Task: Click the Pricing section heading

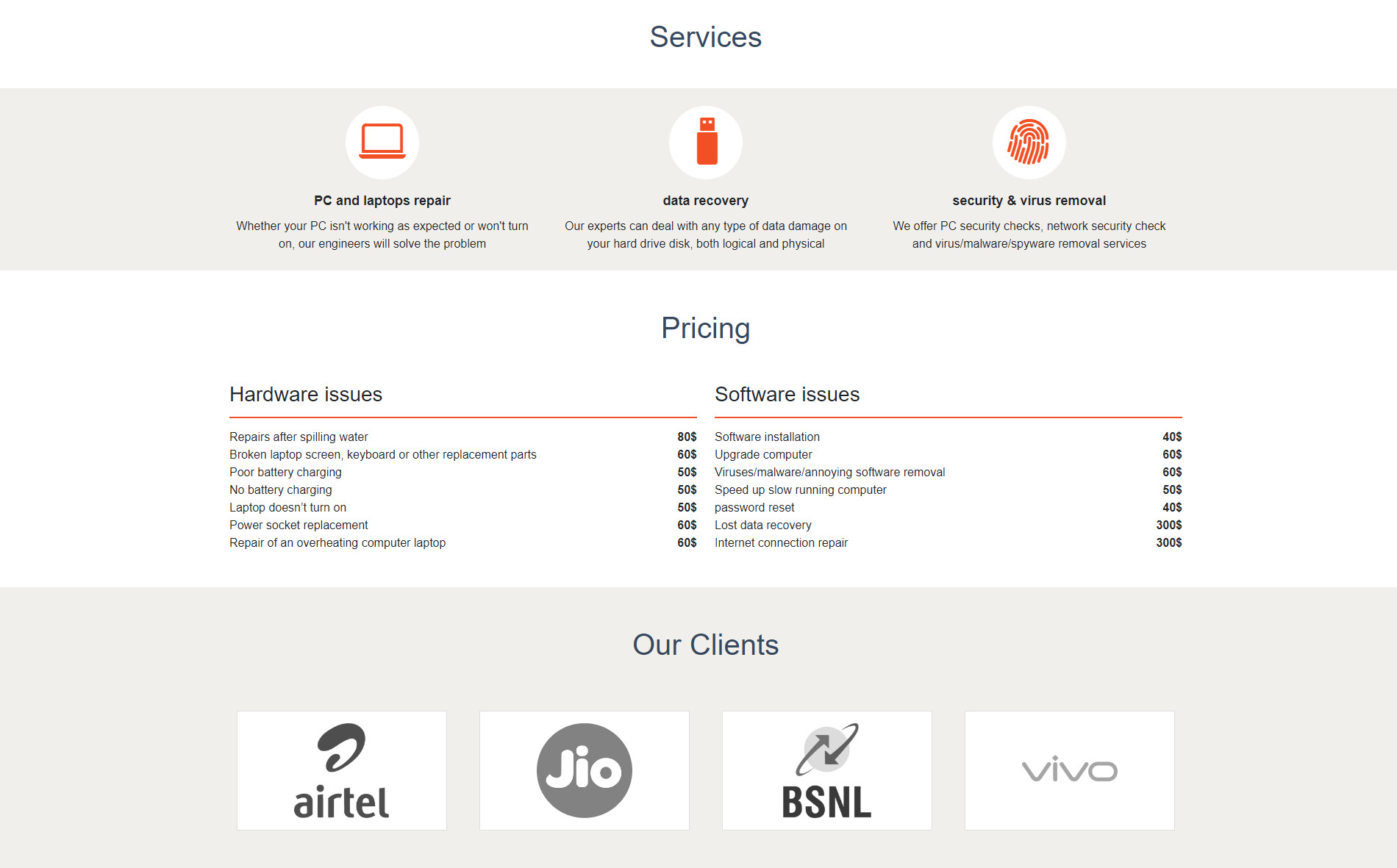Action: click(706, 329)
